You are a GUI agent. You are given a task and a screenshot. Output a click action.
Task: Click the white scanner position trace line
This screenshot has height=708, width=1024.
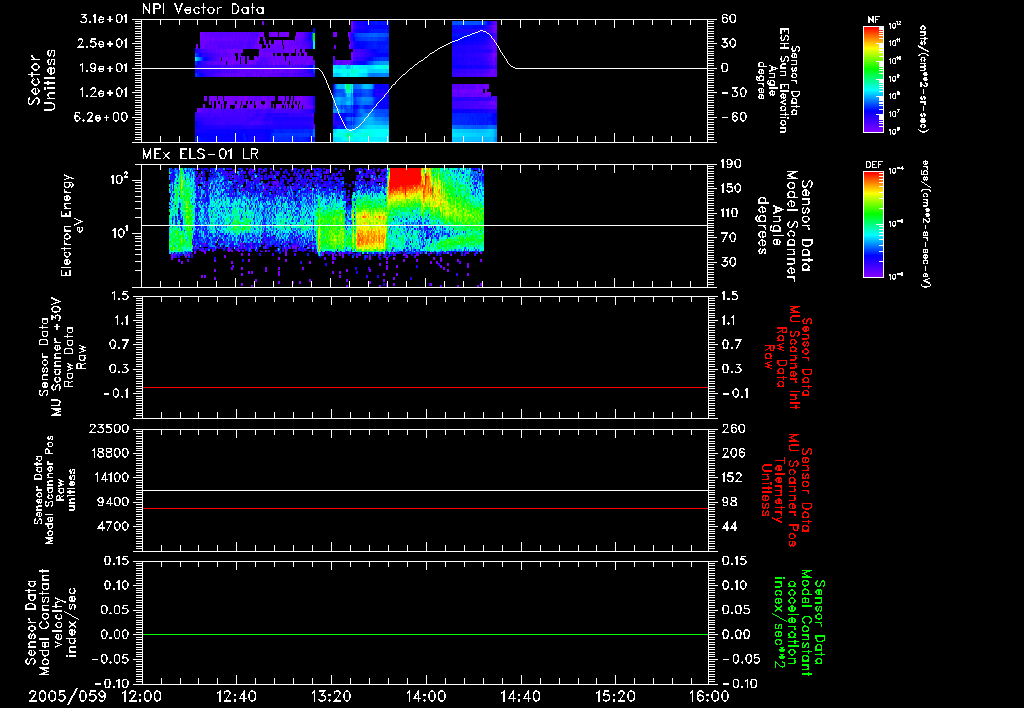click(x=425, y=490)
